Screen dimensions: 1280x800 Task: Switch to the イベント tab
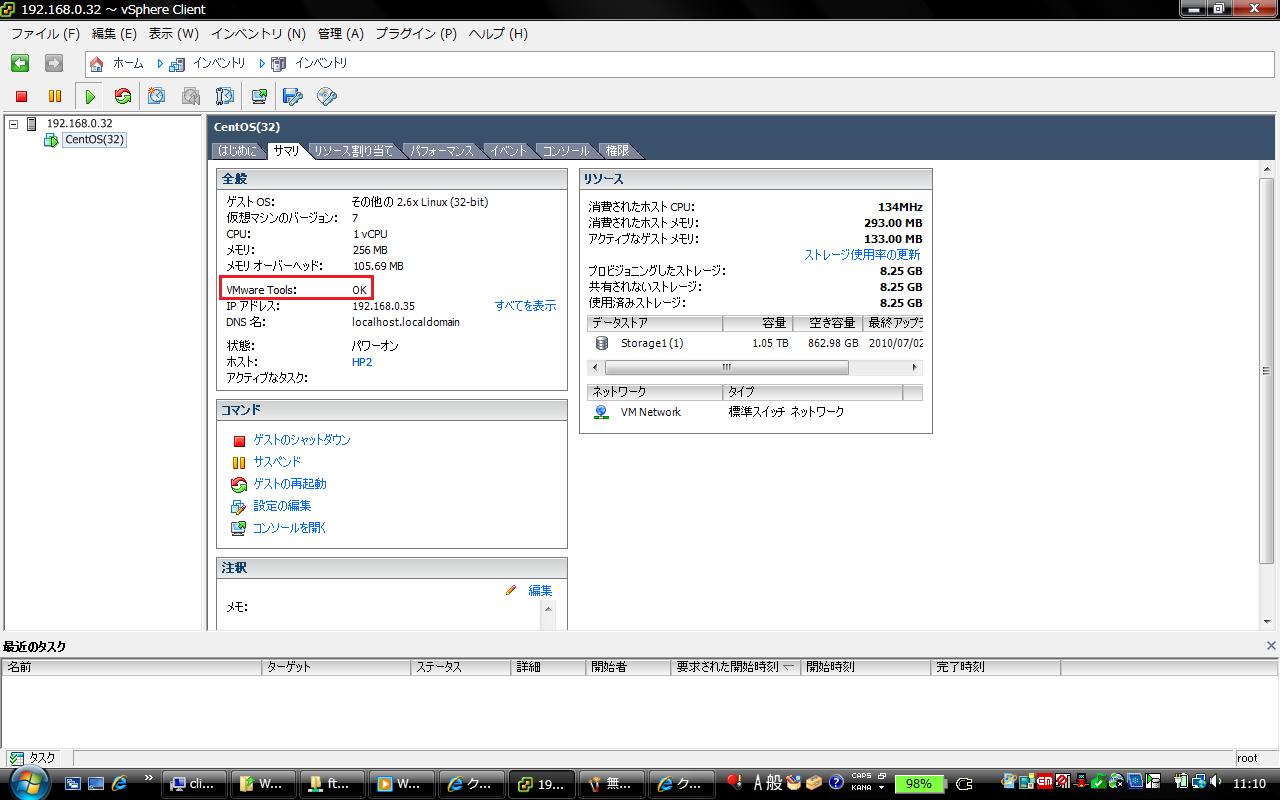click(508, 151)
